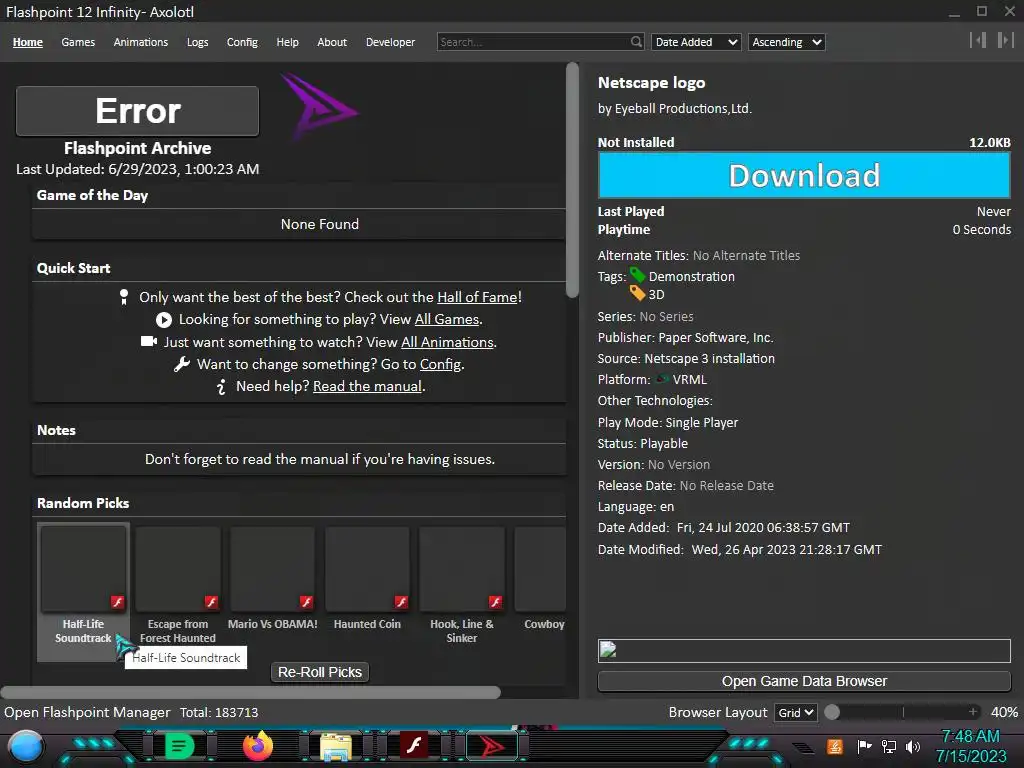Click the Flash badge on Half-Life Soundtrack
The image size is (1024, 768).
click(118, 601)
